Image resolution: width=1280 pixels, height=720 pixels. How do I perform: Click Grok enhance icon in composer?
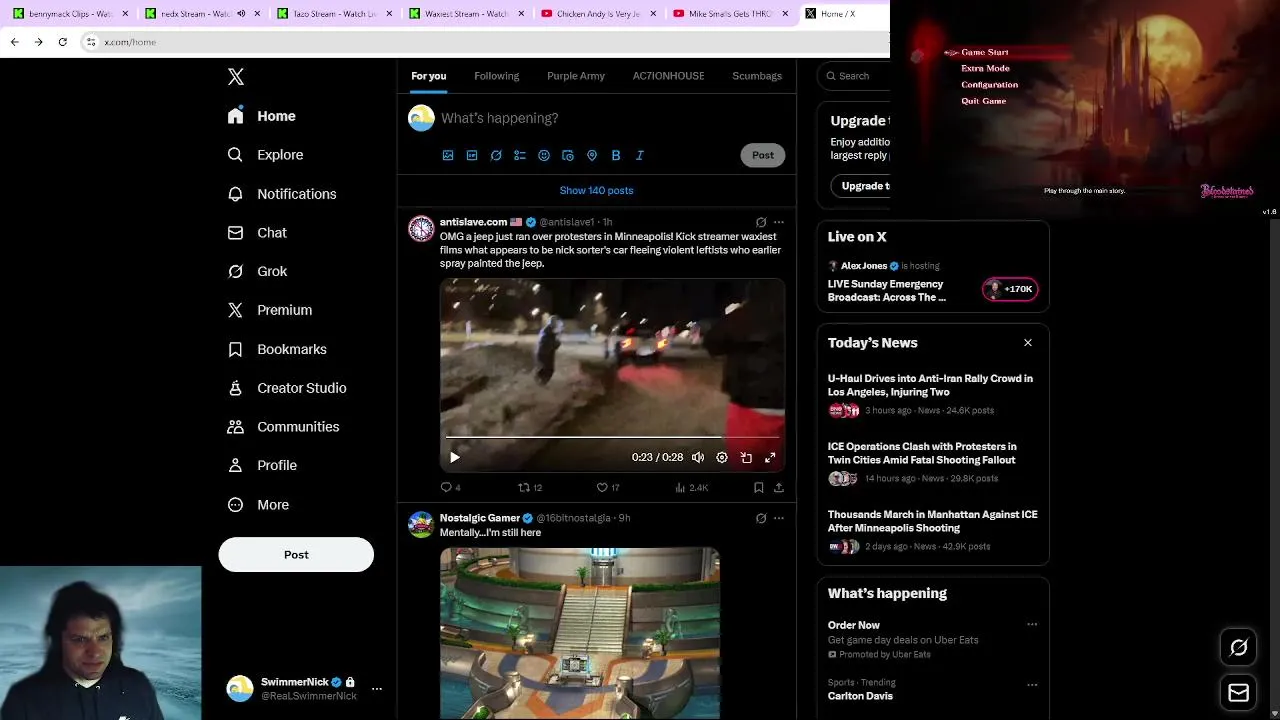point(496,155)
